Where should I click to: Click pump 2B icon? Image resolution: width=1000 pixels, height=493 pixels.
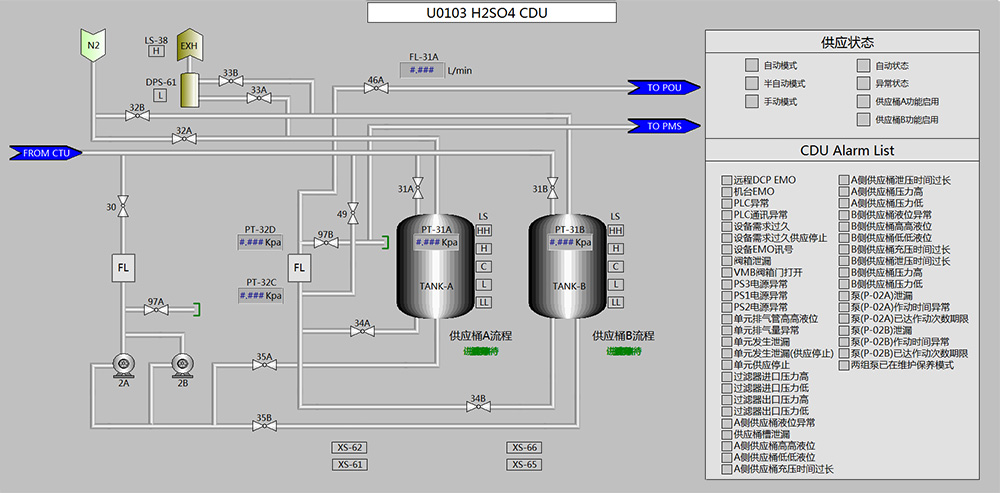point(181,364)
